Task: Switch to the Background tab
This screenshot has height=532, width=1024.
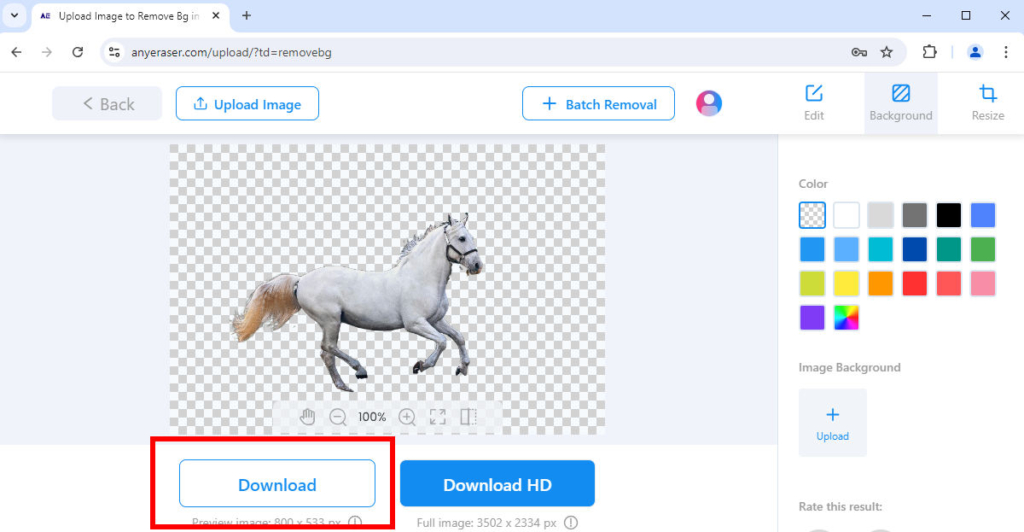Action: click(x=901, y=103)
